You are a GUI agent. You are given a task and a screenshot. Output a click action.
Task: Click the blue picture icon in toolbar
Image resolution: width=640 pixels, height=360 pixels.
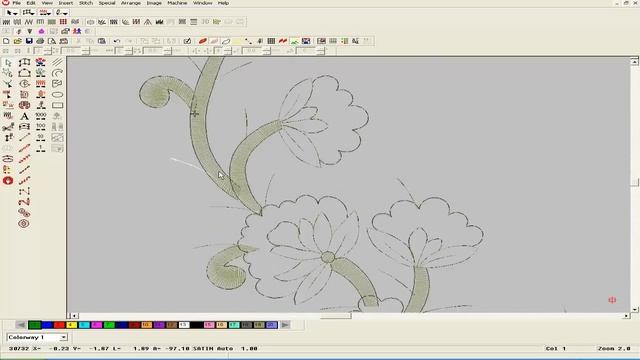[306, 41]
